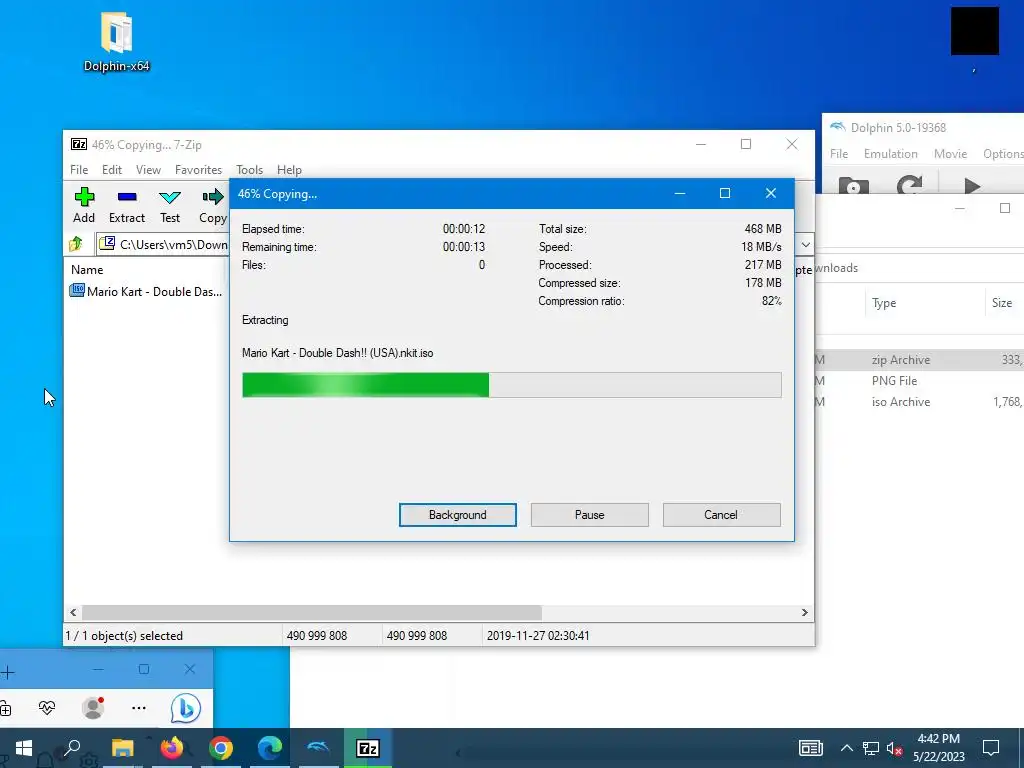Screen dimensions: 1024x768
Task: Open taskbar search magnifier
Action: [71, 748]
